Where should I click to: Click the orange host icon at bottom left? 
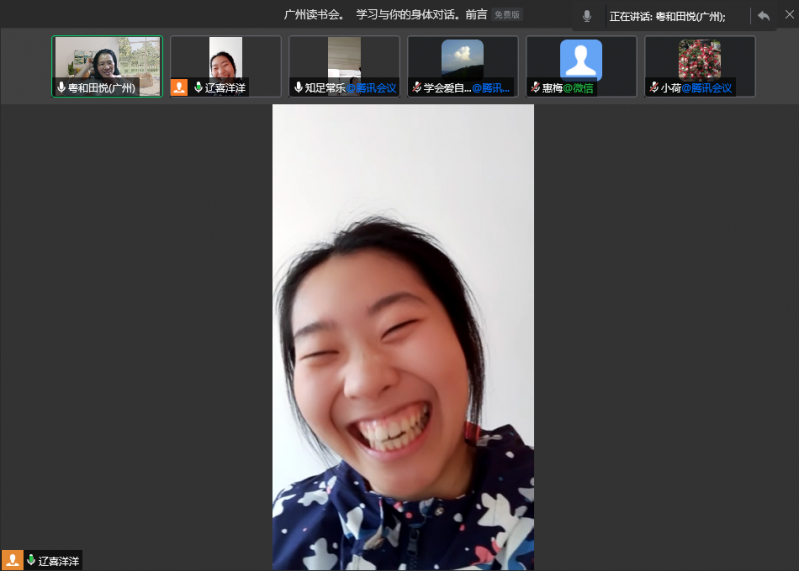click(12, 560)
